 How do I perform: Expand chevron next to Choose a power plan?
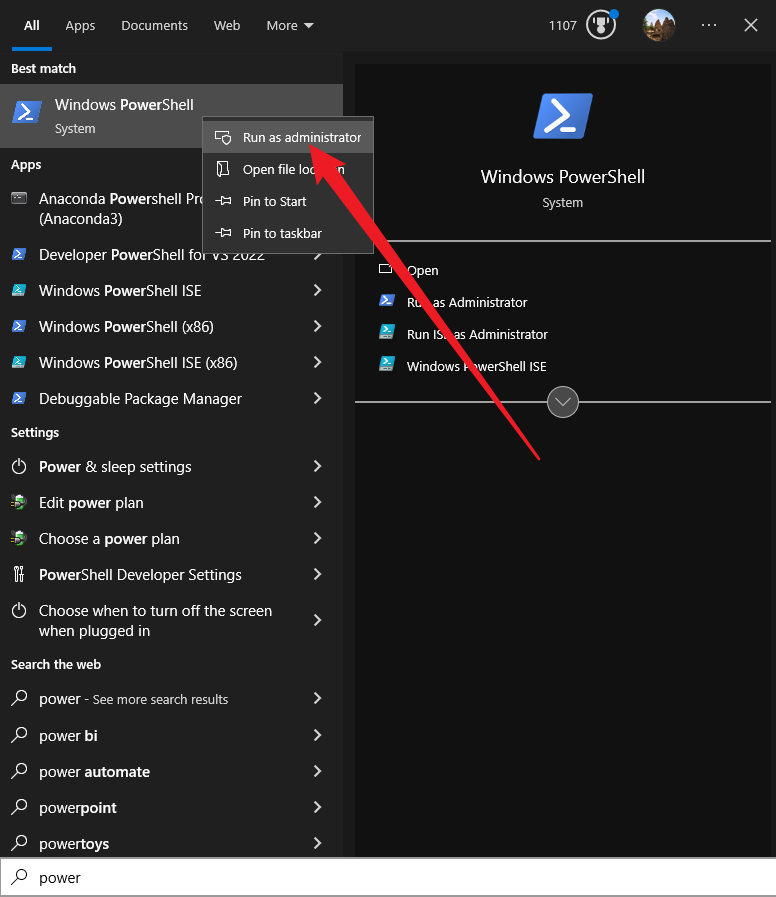point(317,539)
